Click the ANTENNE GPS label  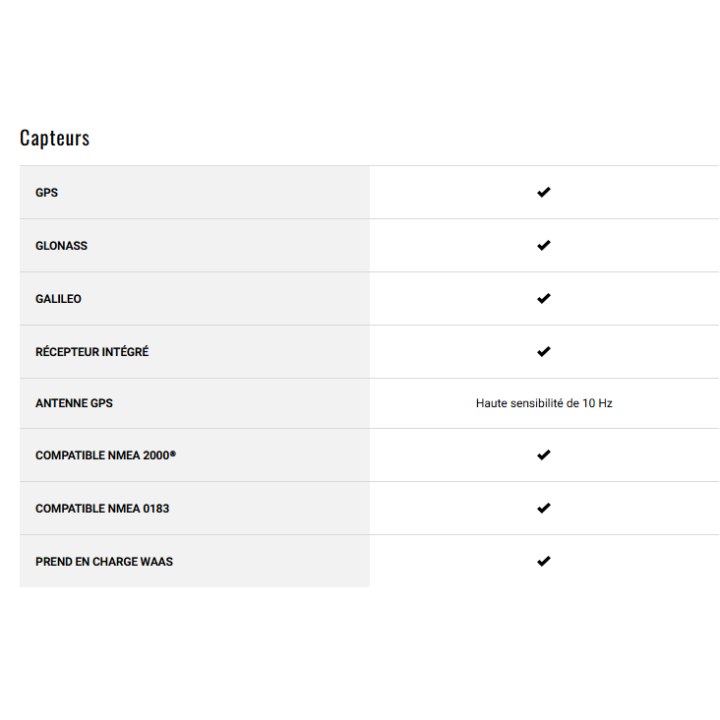point(74,404)
